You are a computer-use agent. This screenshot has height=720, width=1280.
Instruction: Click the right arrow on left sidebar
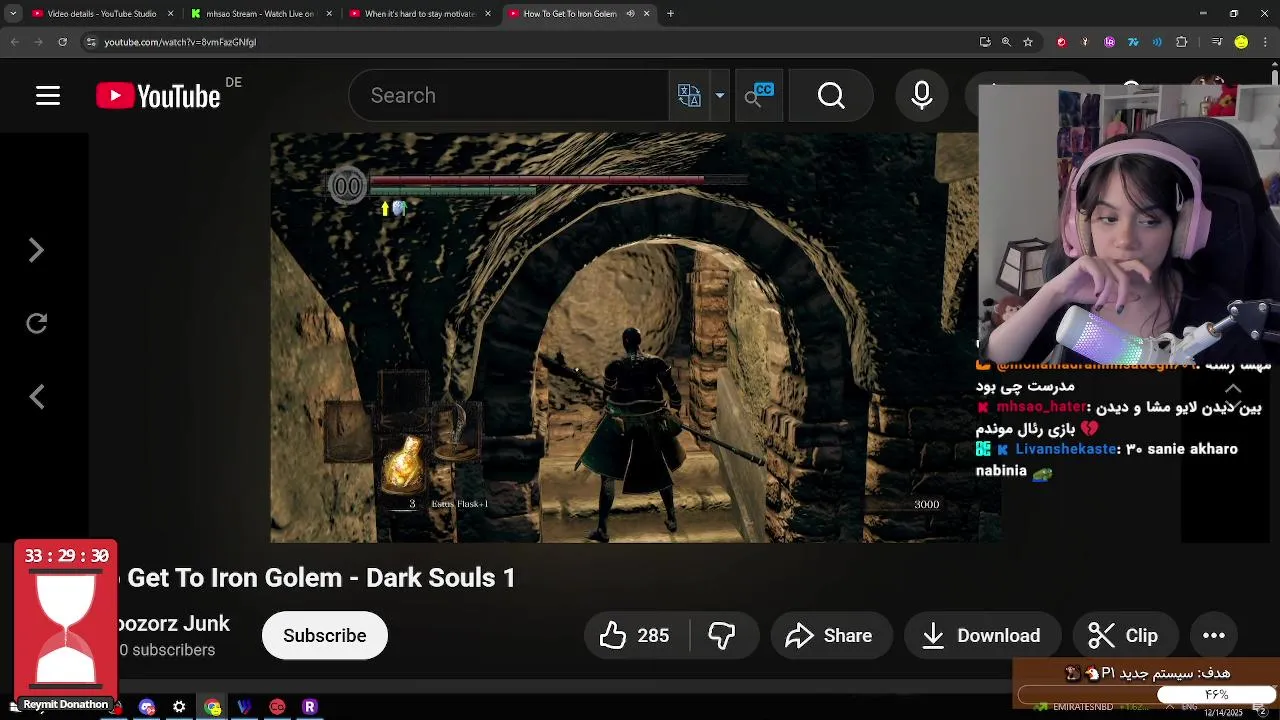click(36, 250)
